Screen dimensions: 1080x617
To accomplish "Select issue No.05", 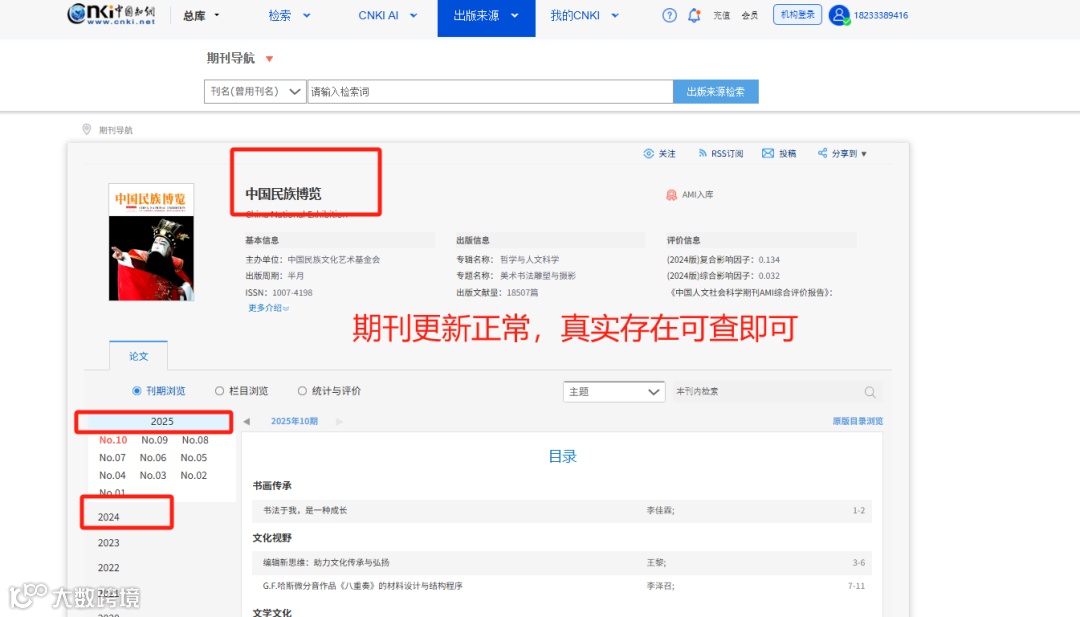I will 194,457.
